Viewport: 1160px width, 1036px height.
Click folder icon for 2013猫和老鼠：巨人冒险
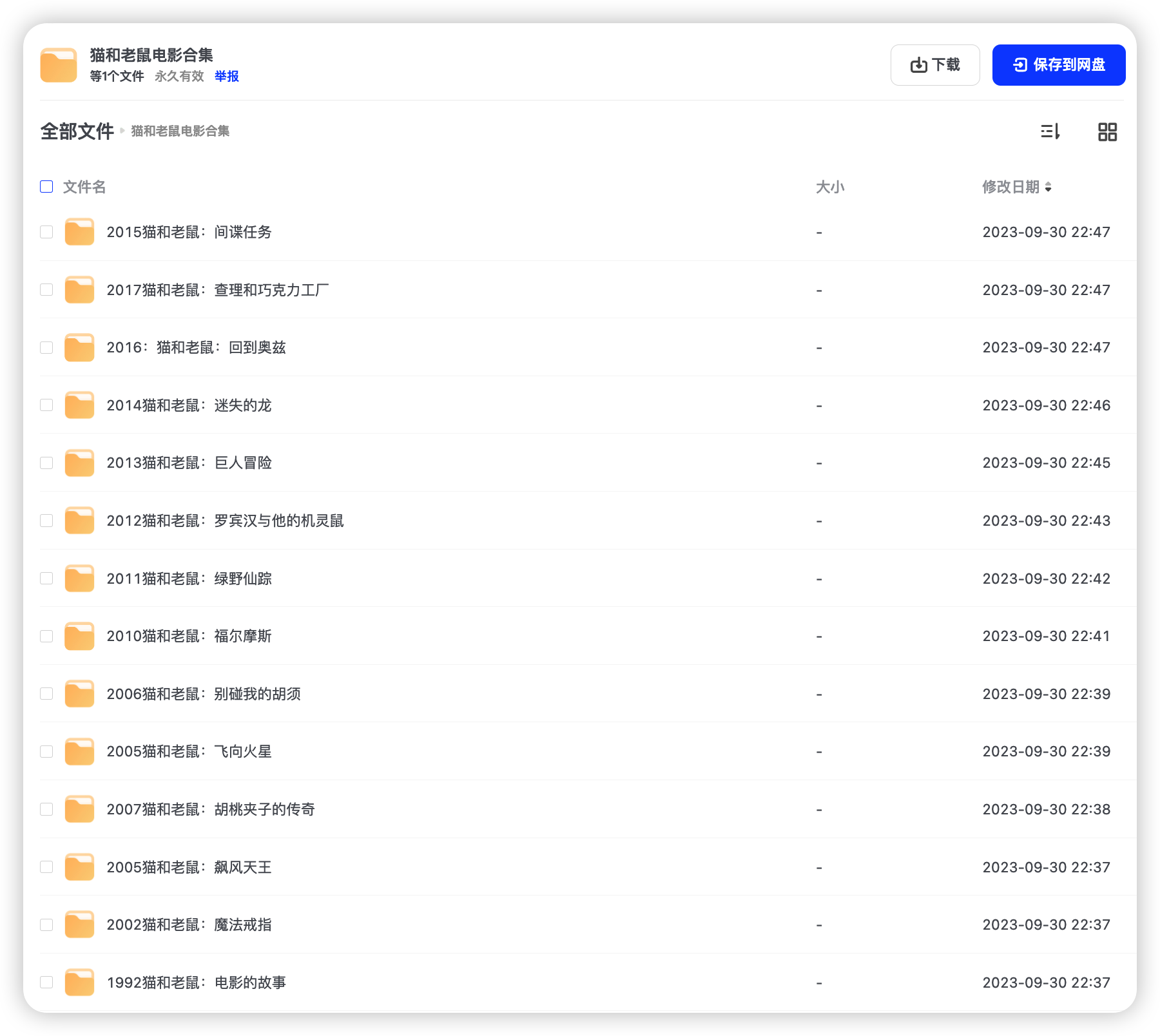point(80,463)
